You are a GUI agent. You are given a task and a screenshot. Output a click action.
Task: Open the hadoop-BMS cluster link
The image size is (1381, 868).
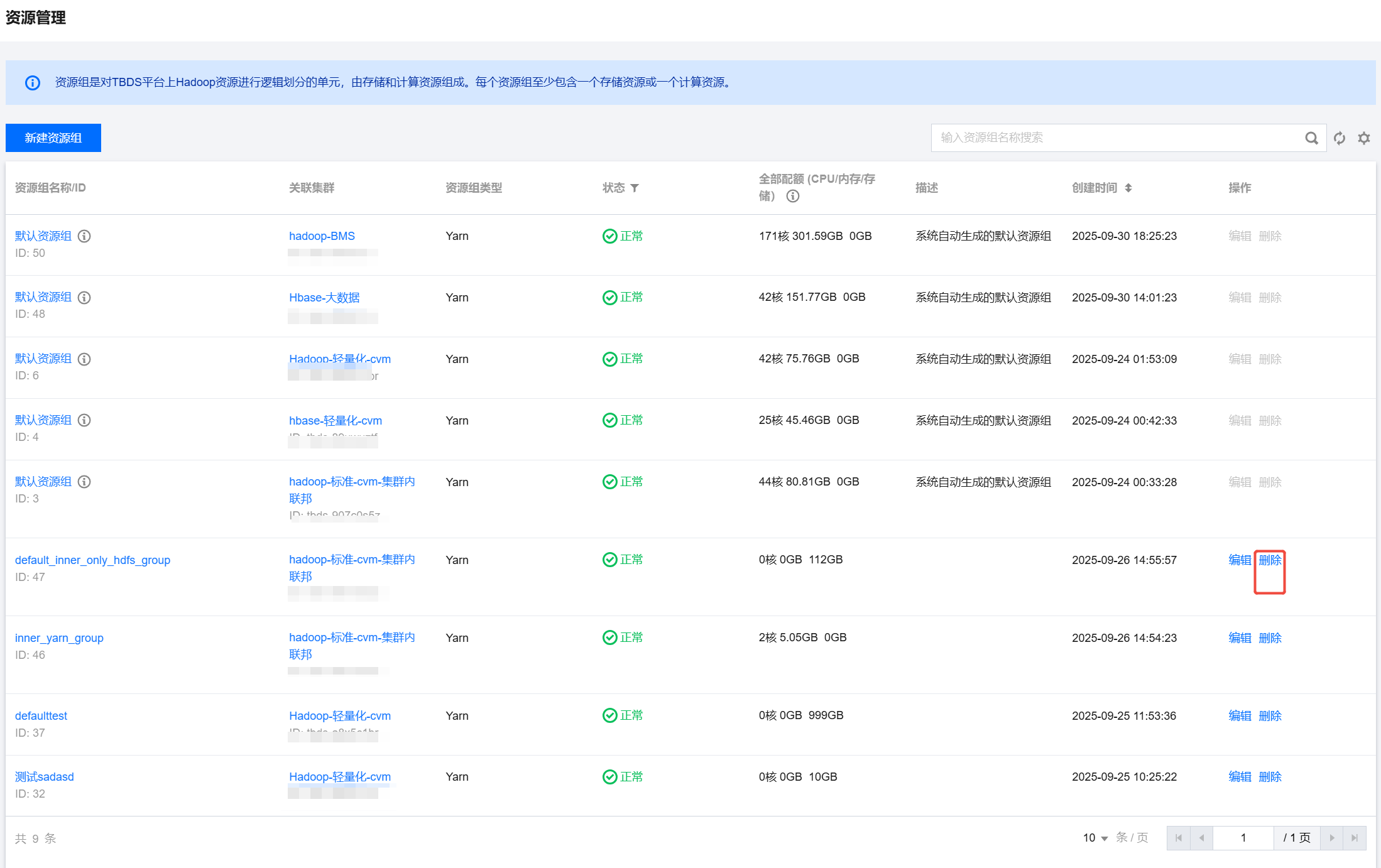322,236
